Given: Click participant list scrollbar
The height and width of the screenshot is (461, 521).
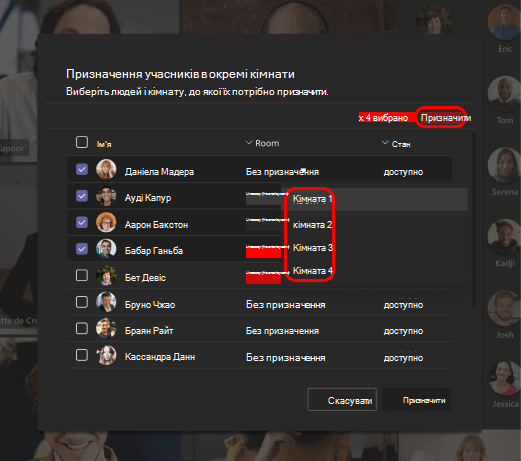Looking at the screenshot, I should pos(474,219).
